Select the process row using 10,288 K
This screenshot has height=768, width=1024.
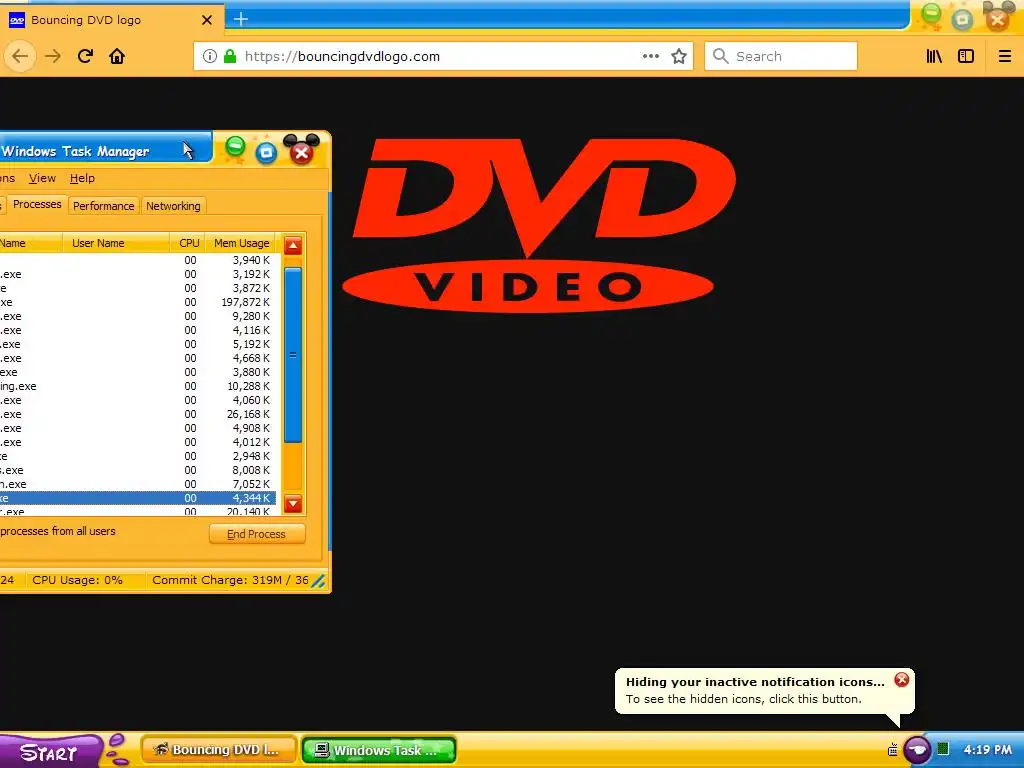pos(138,386)
